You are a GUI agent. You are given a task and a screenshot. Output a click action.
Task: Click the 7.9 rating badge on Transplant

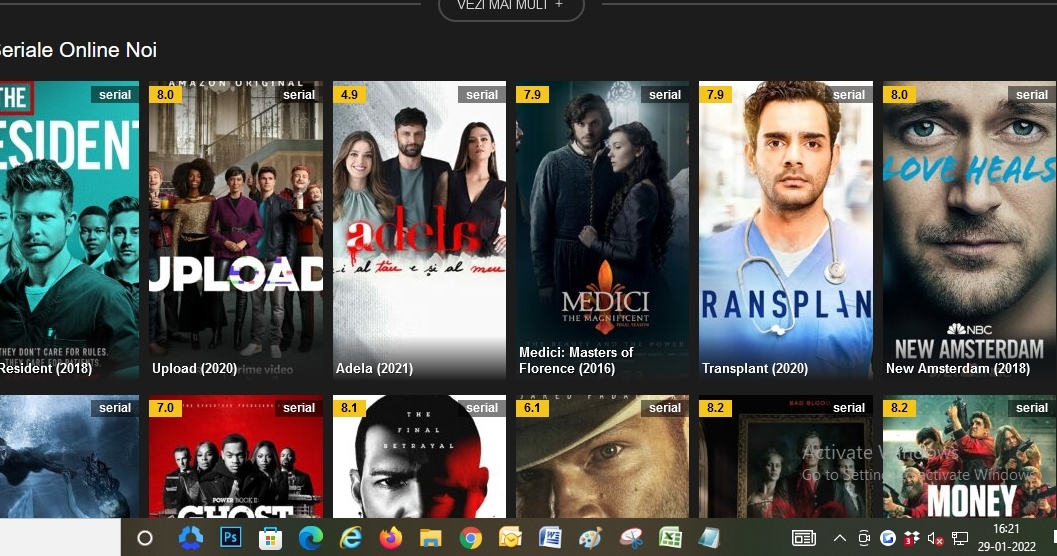tap(716, 94)
